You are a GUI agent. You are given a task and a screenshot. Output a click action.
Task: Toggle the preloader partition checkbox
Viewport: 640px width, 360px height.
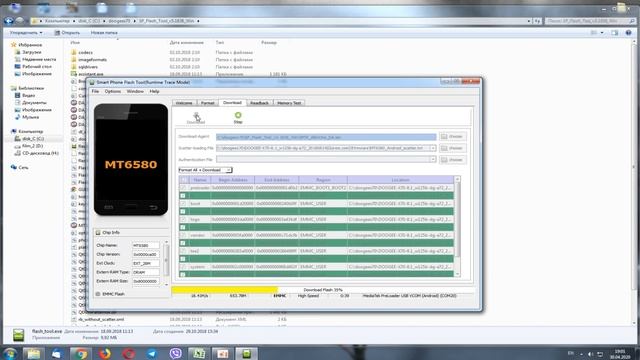point(183,188)
